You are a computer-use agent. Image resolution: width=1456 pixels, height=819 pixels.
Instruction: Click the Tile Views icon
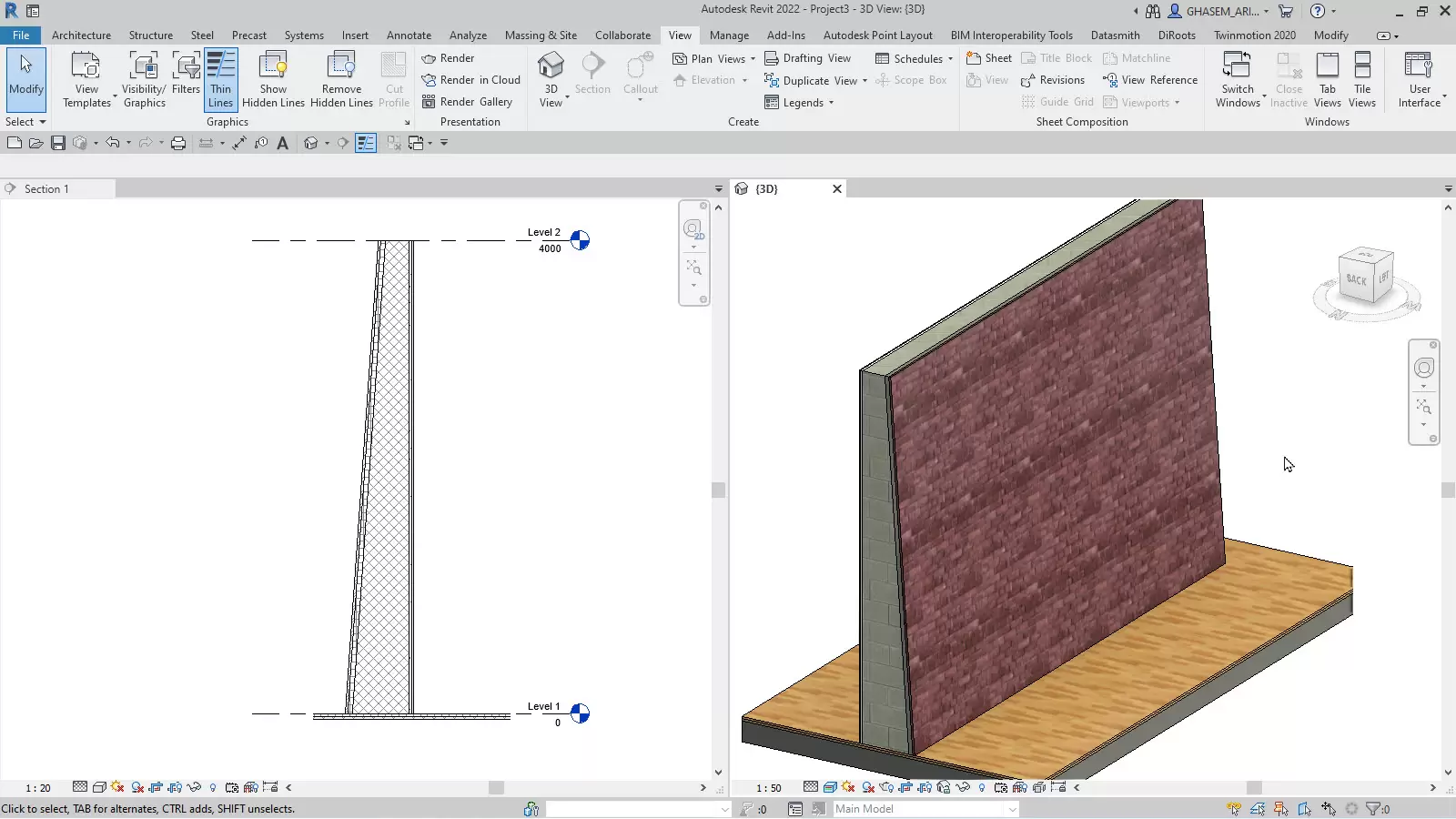click(x=1361, y=79)
